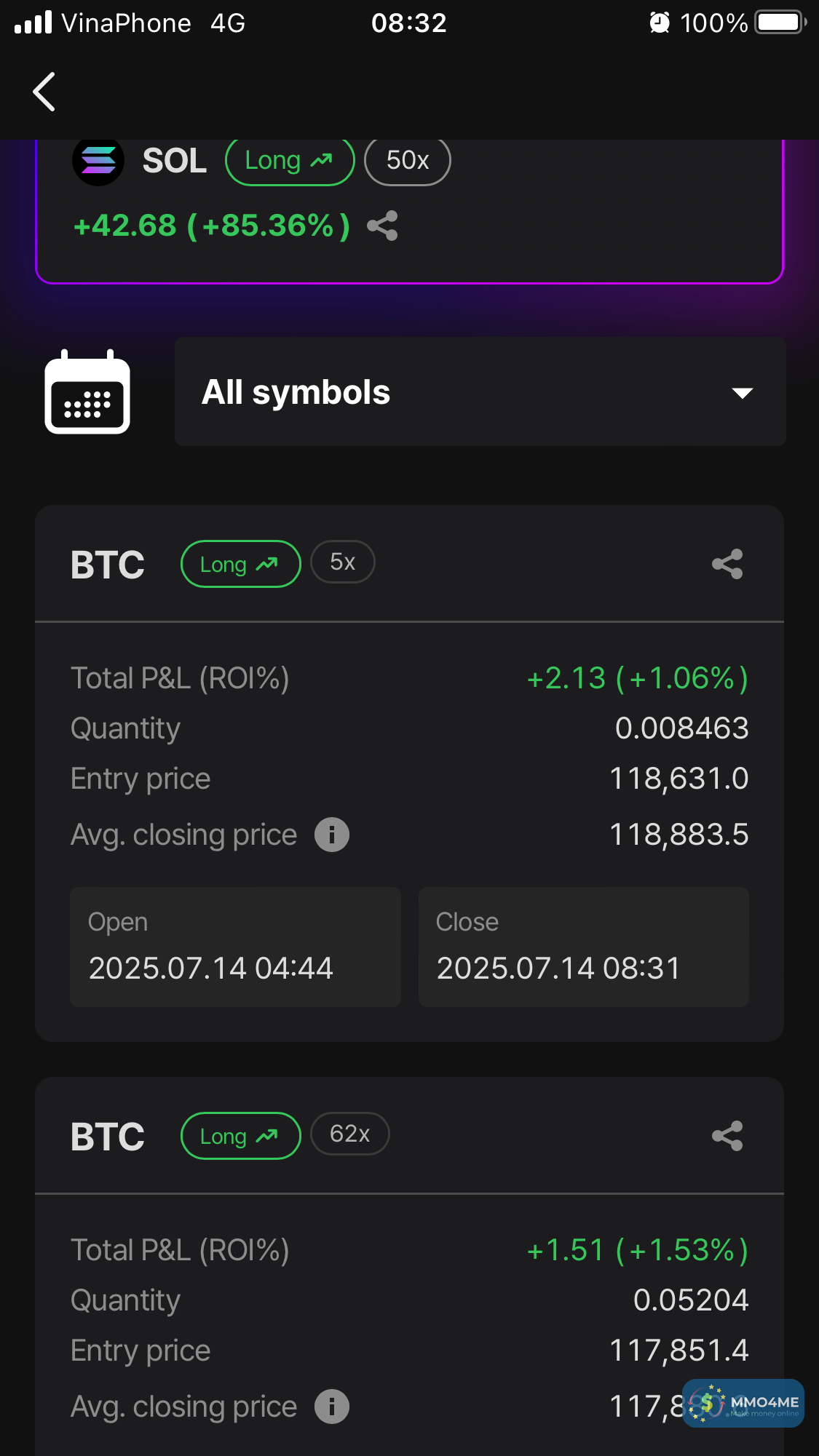Viewport: 819px width, 1456px height.
Task: Tap the MMO4ME watermark logo
Action: pos(743,1404)
